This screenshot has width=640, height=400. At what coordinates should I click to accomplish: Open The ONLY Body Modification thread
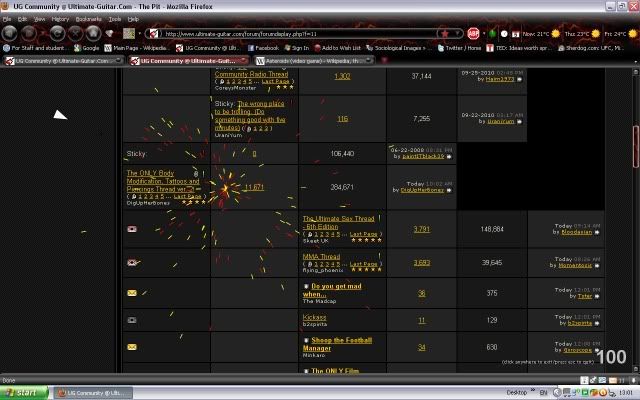[x=163, y=181]
